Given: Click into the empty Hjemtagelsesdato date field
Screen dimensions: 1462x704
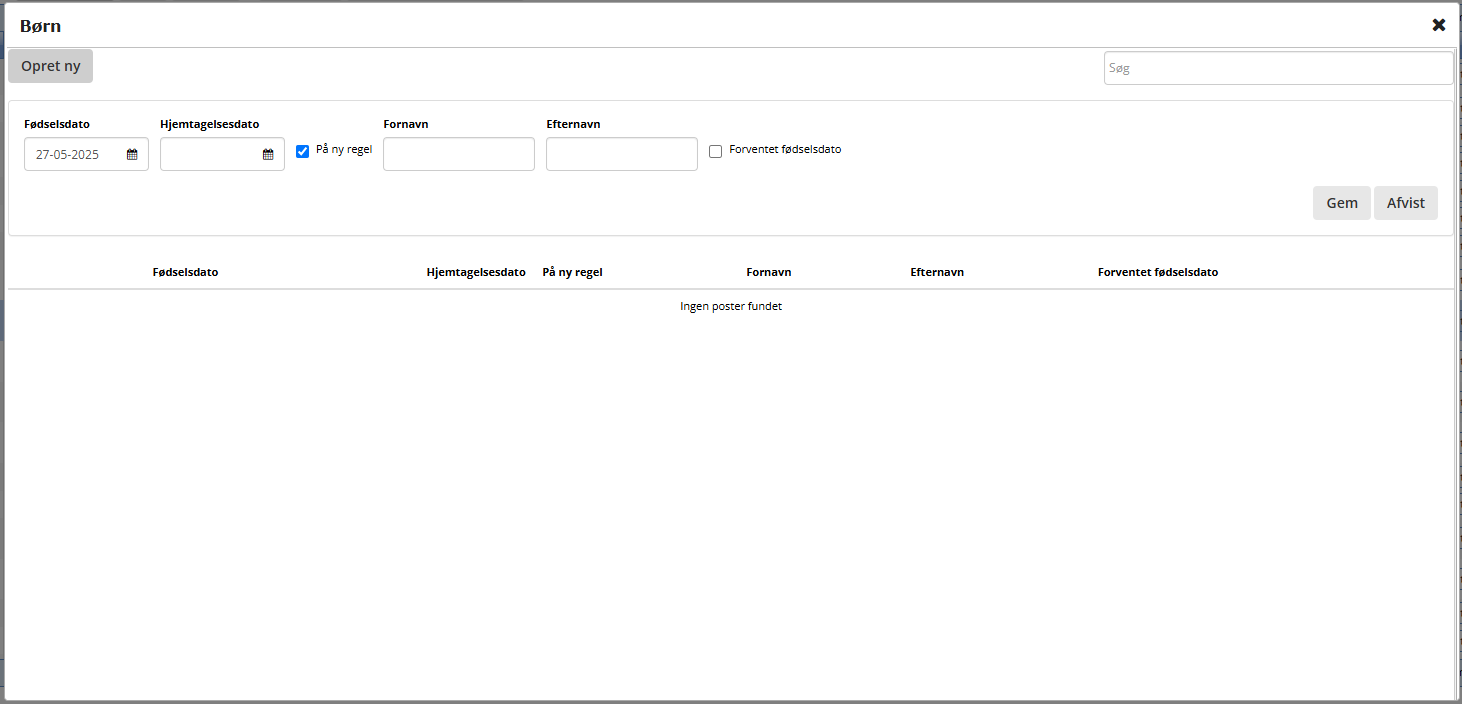Looking at the screenshot, I should tap(210, 155).
